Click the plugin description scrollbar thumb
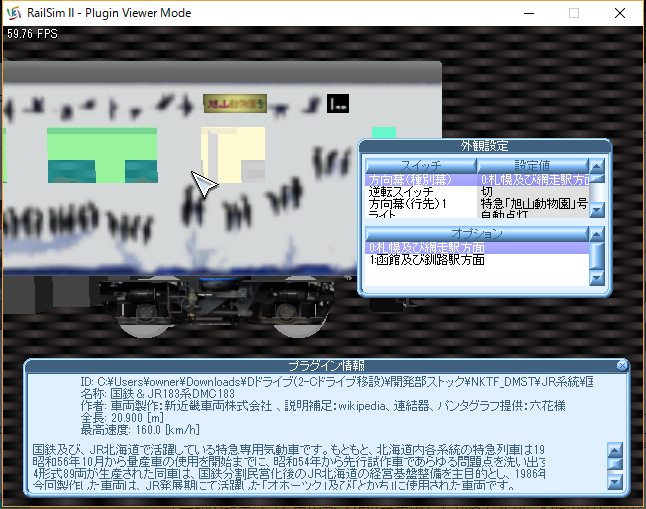This screenshot has height=509, width=646. pyautogui.click(x=615, y=464)
